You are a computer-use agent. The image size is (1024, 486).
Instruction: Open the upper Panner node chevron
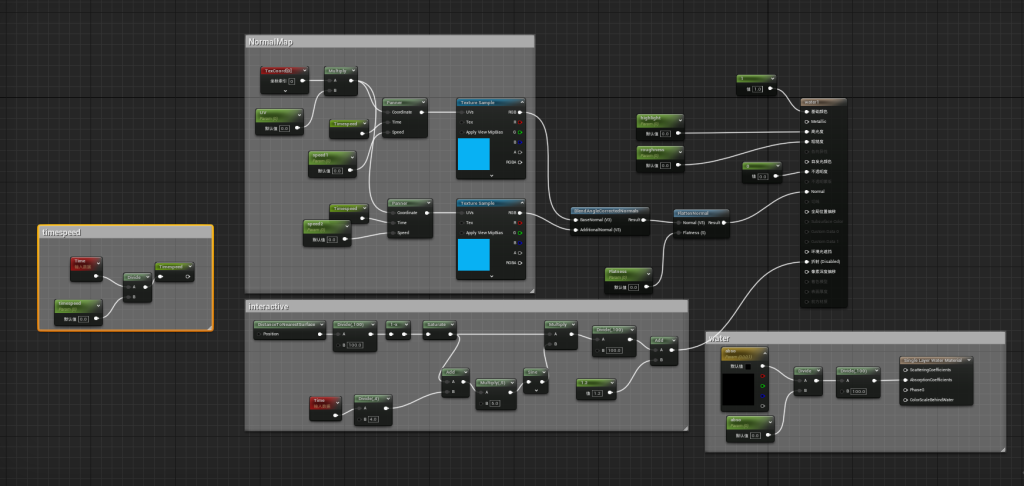(x=423, y=103)
